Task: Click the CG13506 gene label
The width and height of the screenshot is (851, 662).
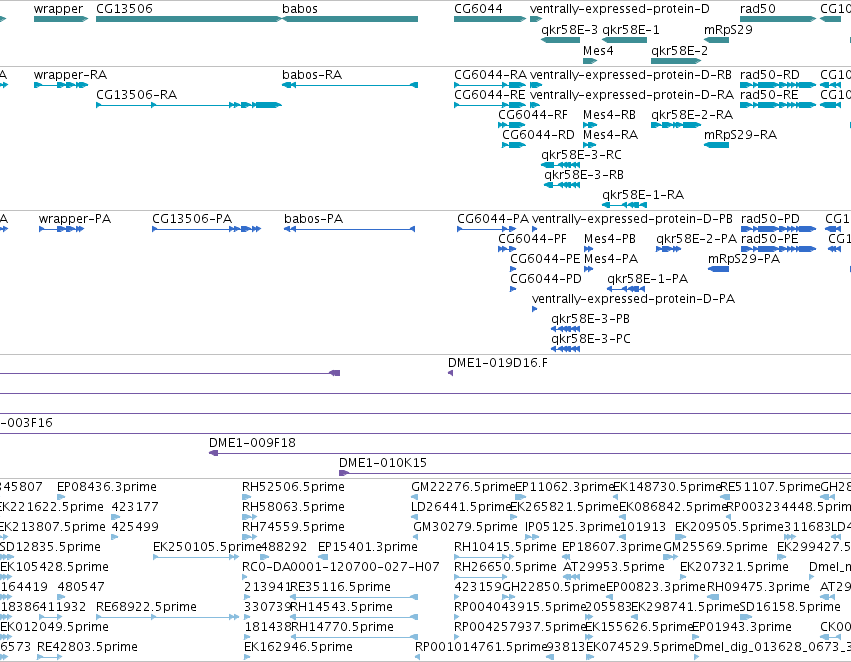Action: 124,9
